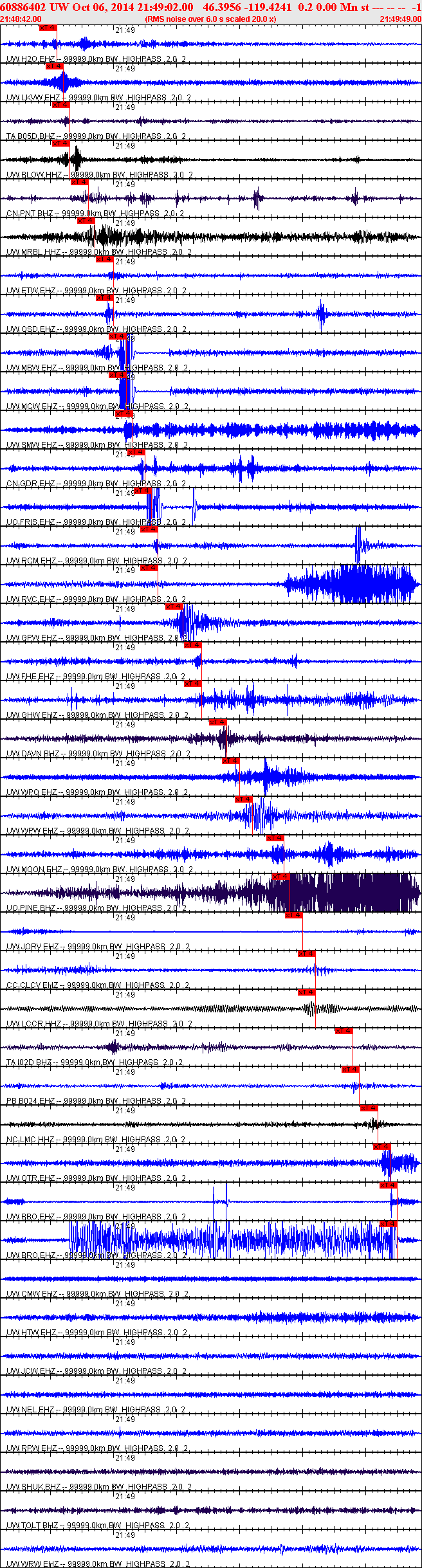Screen dimensions: 422x1568
Task: Click the end time 21:49:49.00 label
Action: 400,19
